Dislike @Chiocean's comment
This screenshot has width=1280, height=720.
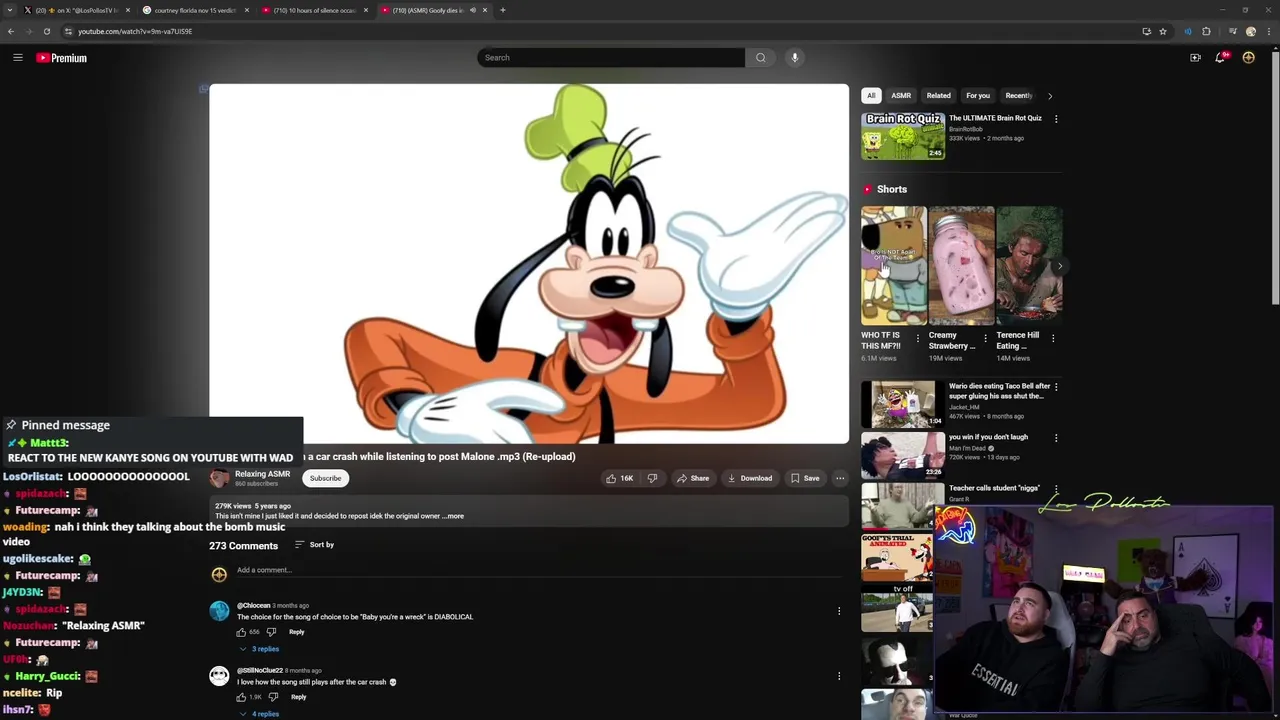click(271, 632)
